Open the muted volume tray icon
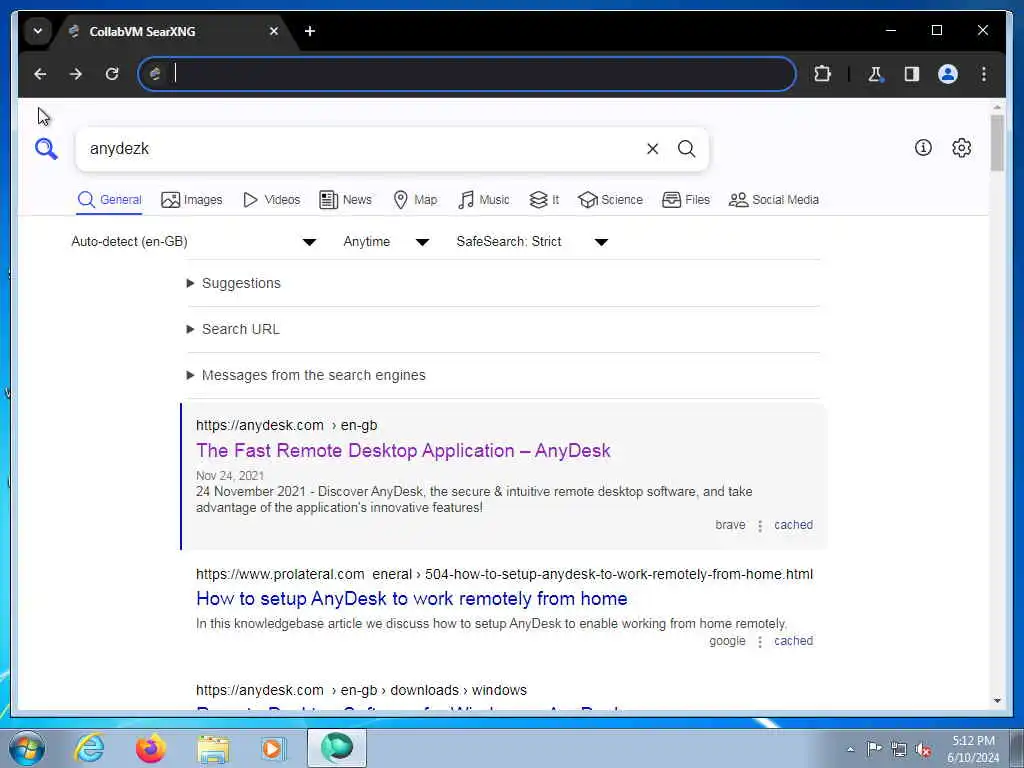 point(922,750)
